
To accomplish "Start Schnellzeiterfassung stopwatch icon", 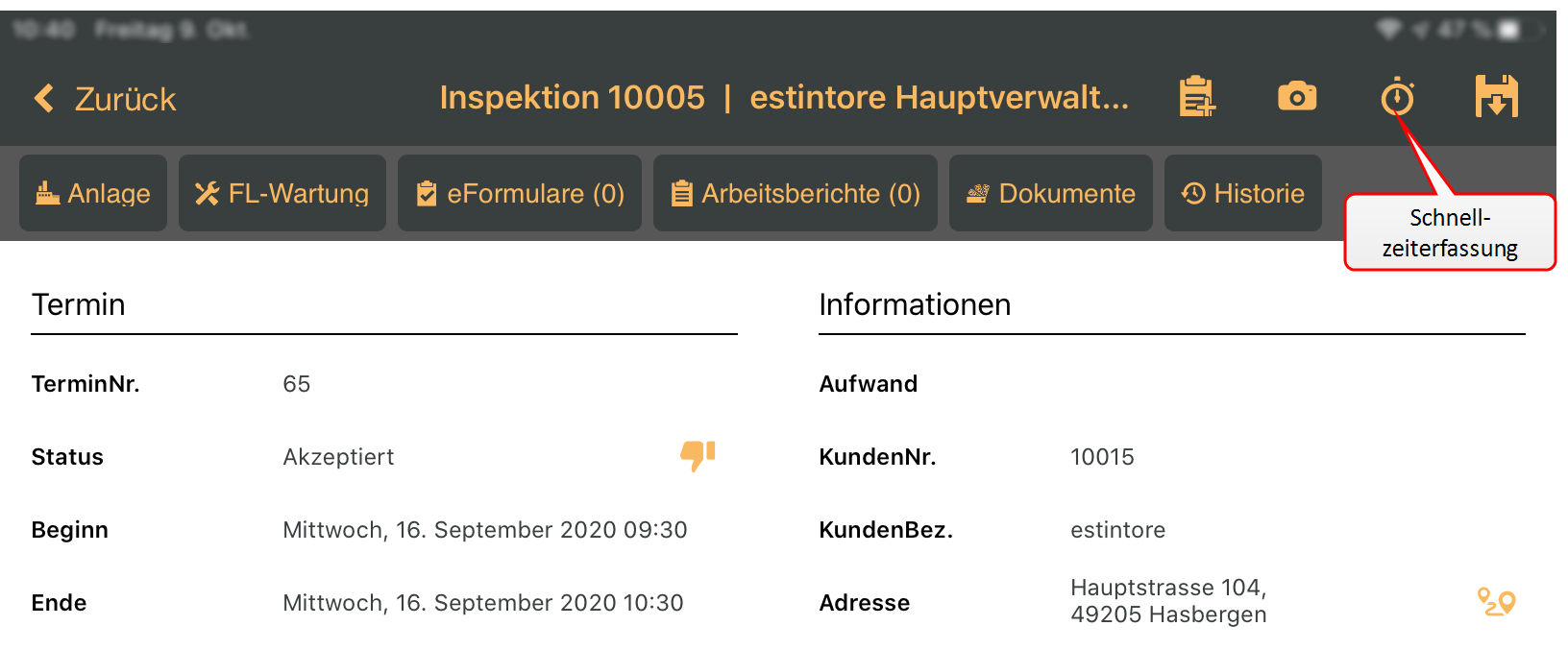I will click(x=1398, y=97).
